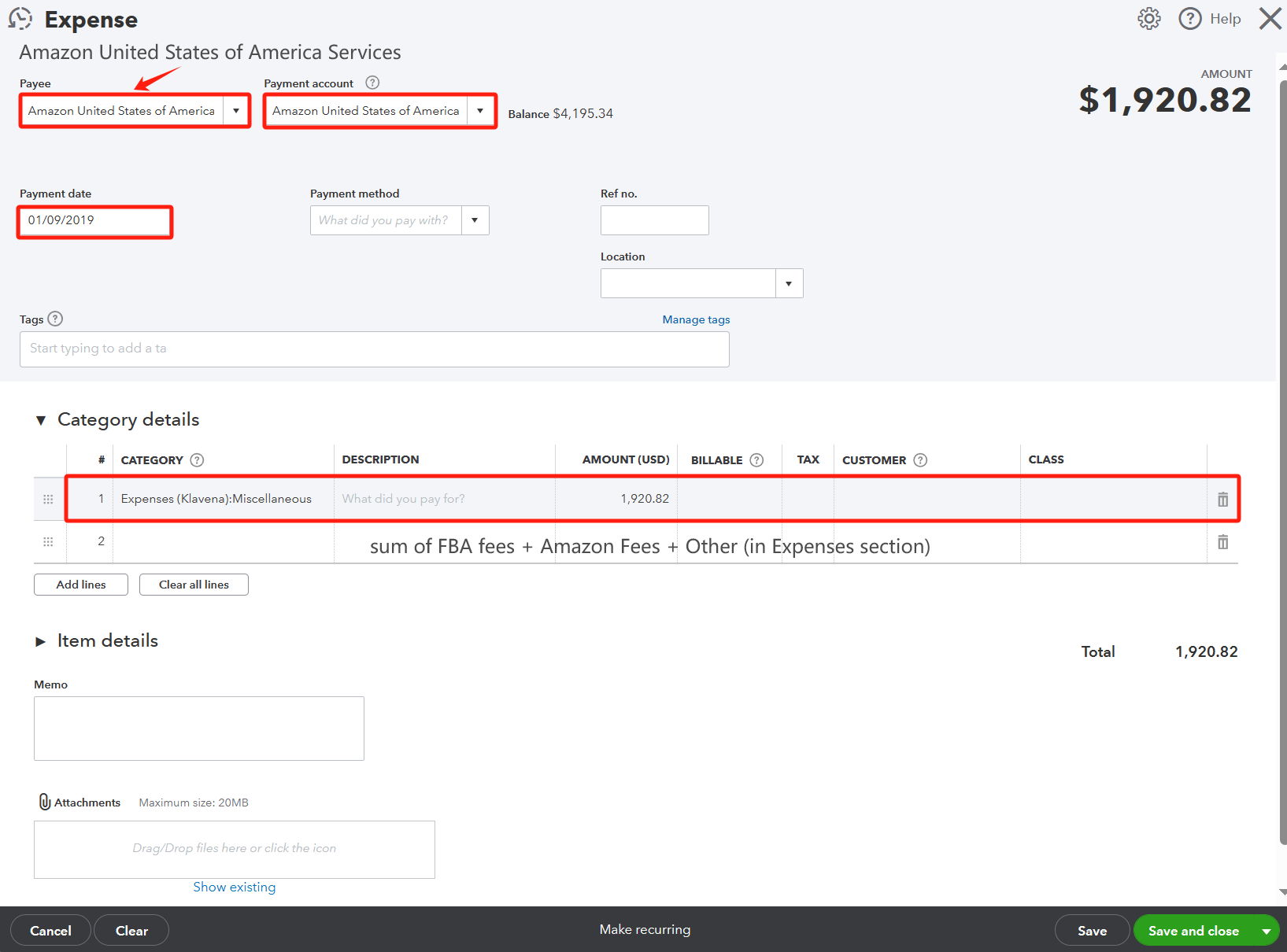Image resolution: width=1287 pixels, height=952 pixels.
Task: Click the Customer column help icon
Action: pyautogui.click(x=920, y=460)
